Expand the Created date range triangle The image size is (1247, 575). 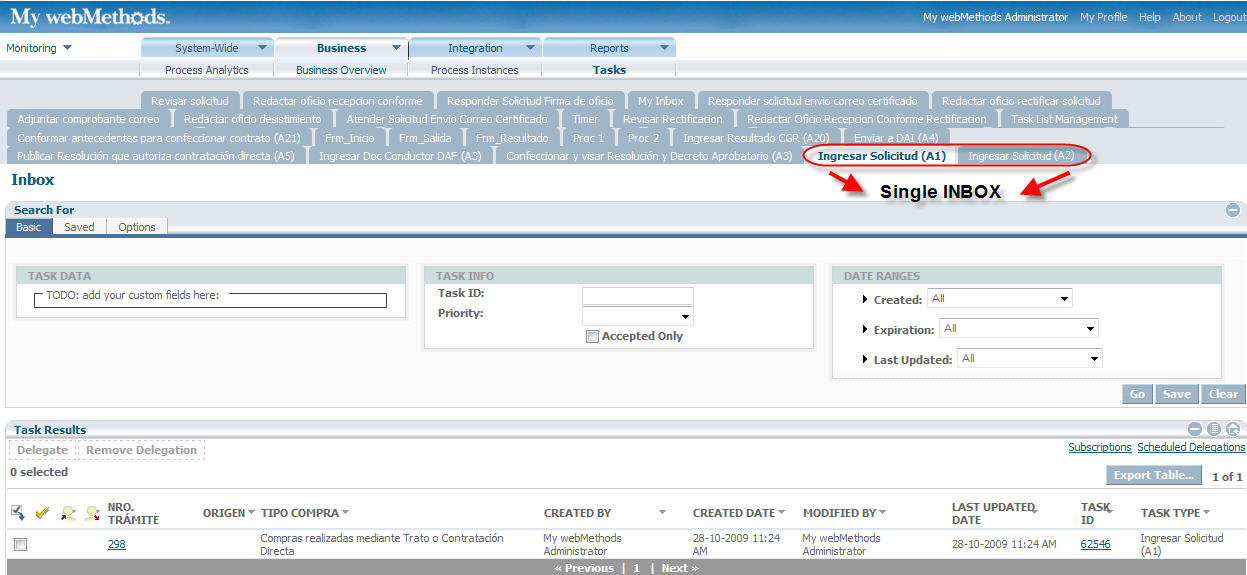tap(866, 300)
